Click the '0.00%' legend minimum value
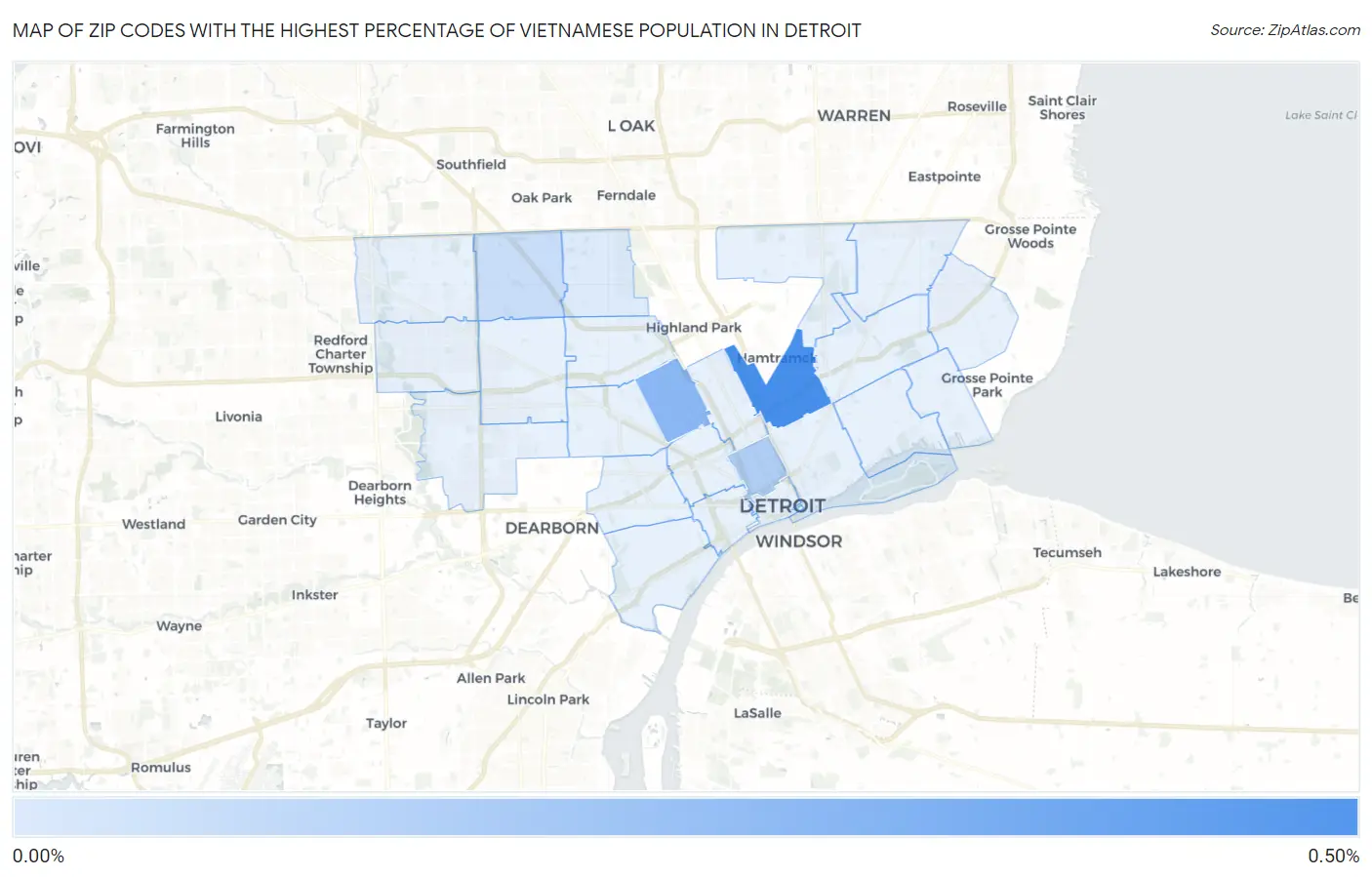This screenshot has height=877, width=1372. tap(38, 857)
